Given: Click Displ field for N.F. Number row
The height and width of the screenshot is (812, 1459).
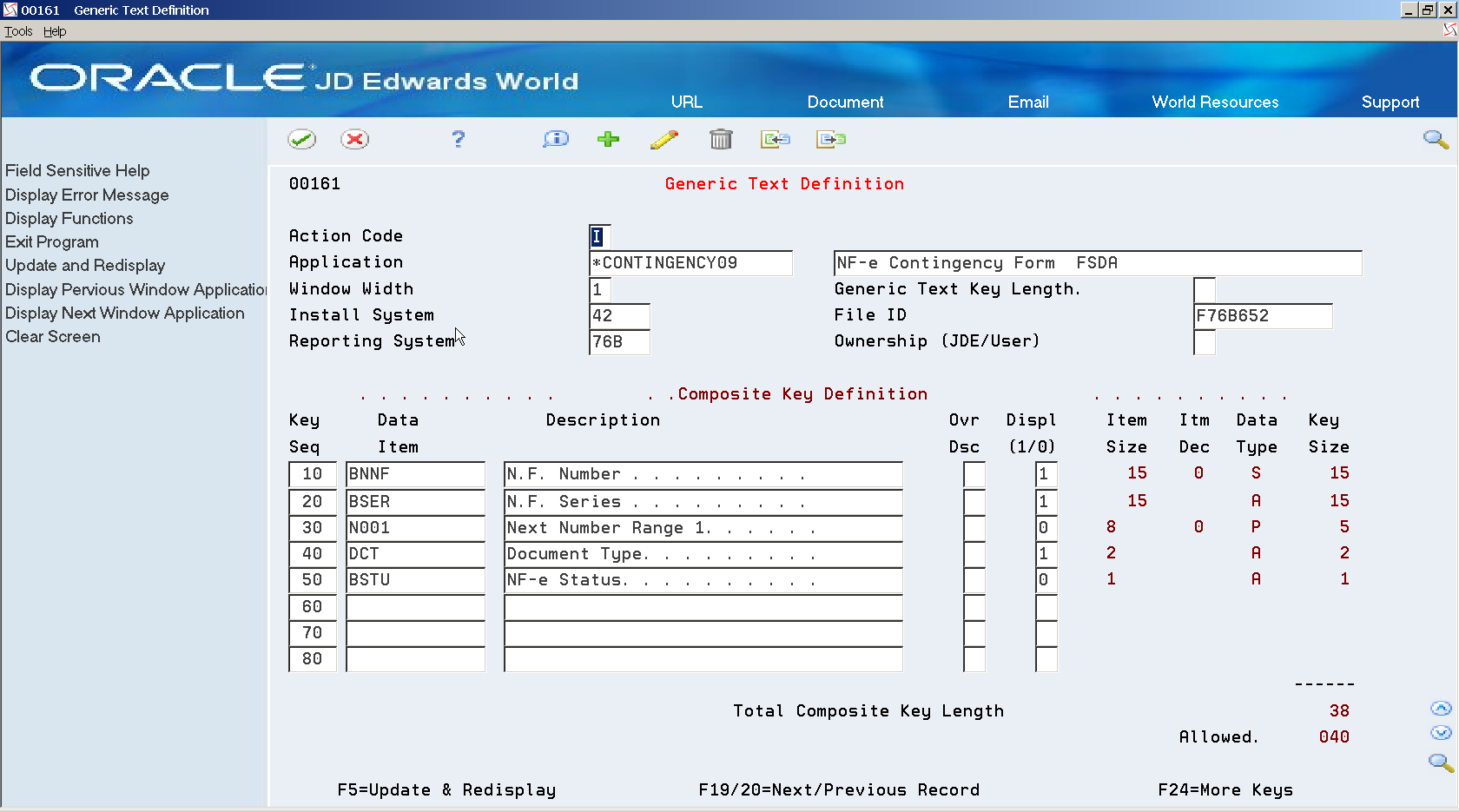Looking at the screenshot, I should point(1046,474).
